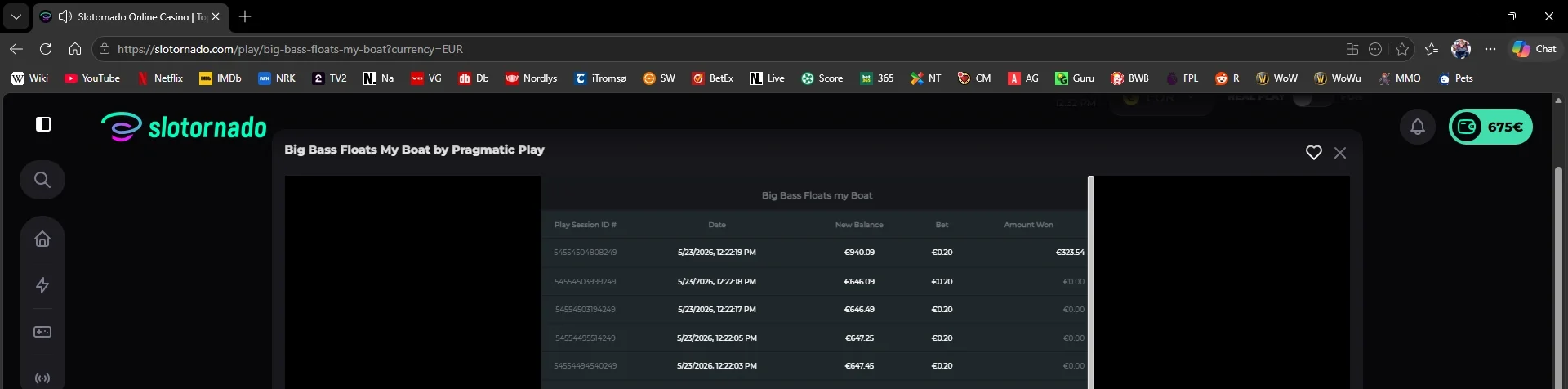The image size is (1568, 389).
Task: Select the €646.49 New Balance cell
Action: tap(859, 310)
